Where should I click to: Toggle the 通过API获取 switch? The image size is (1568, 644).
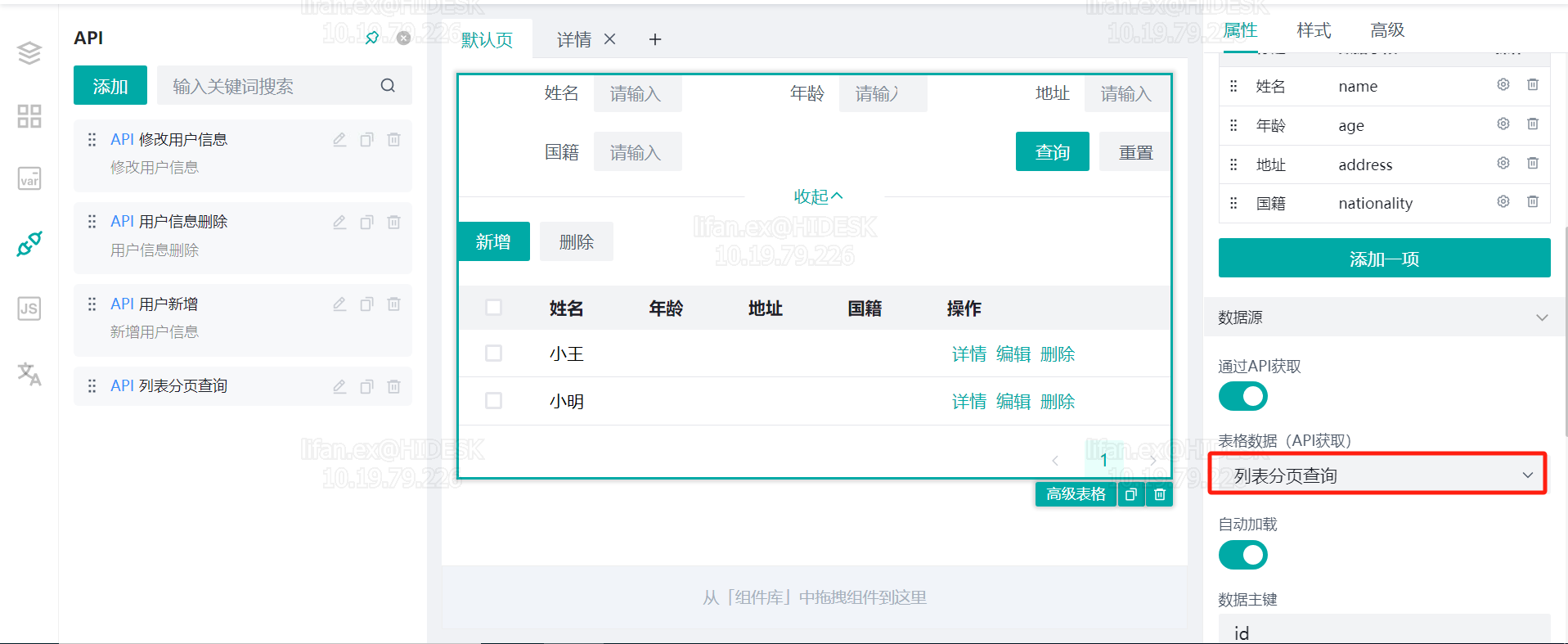[1242, 396]
